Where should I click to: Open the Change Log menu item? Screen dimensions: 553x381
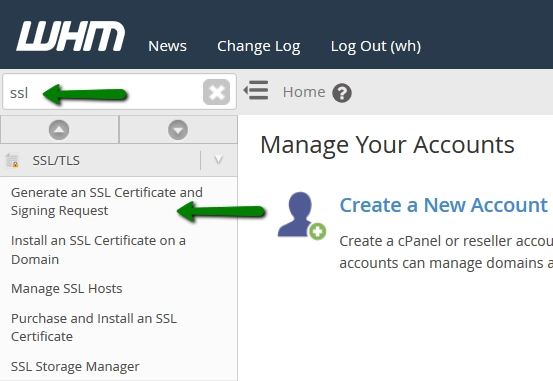[259, 46]
